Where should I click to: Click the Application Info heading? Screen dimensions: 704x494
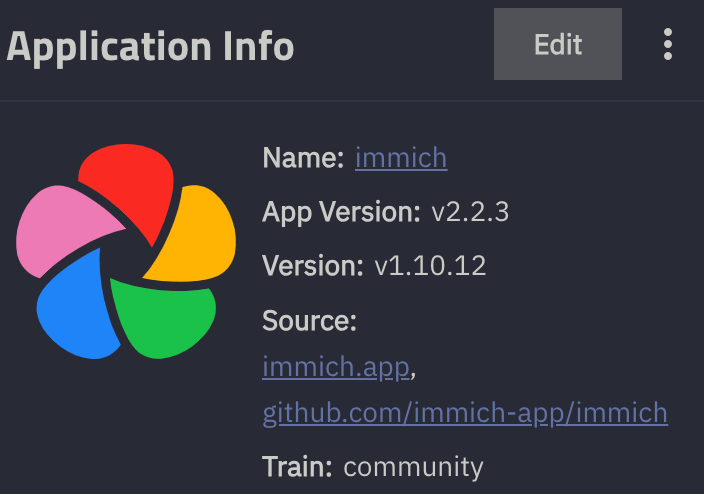[x=150, y=46]
